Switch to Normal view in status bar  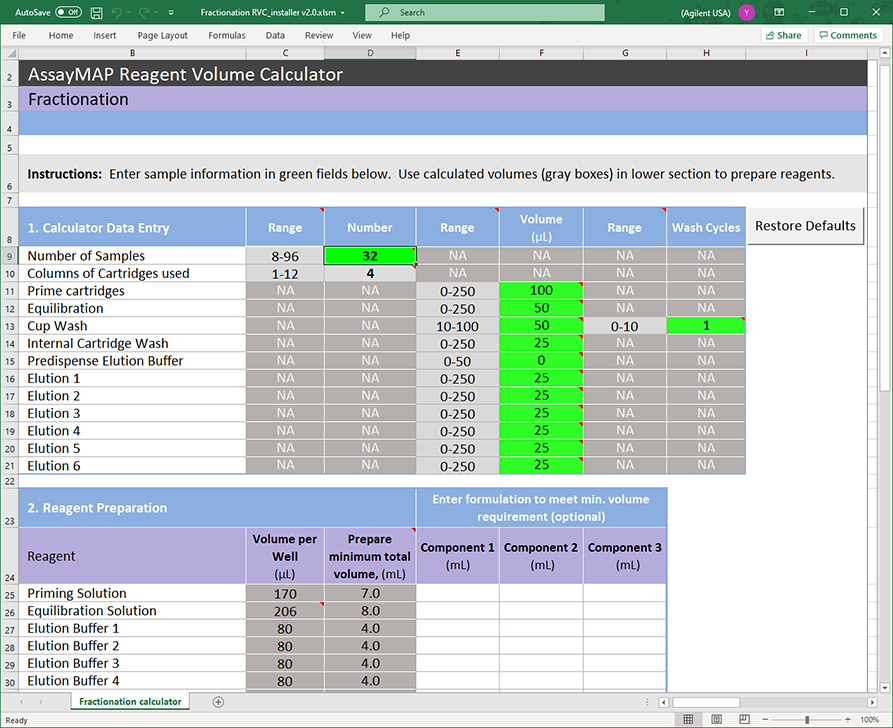pos(688,719)
